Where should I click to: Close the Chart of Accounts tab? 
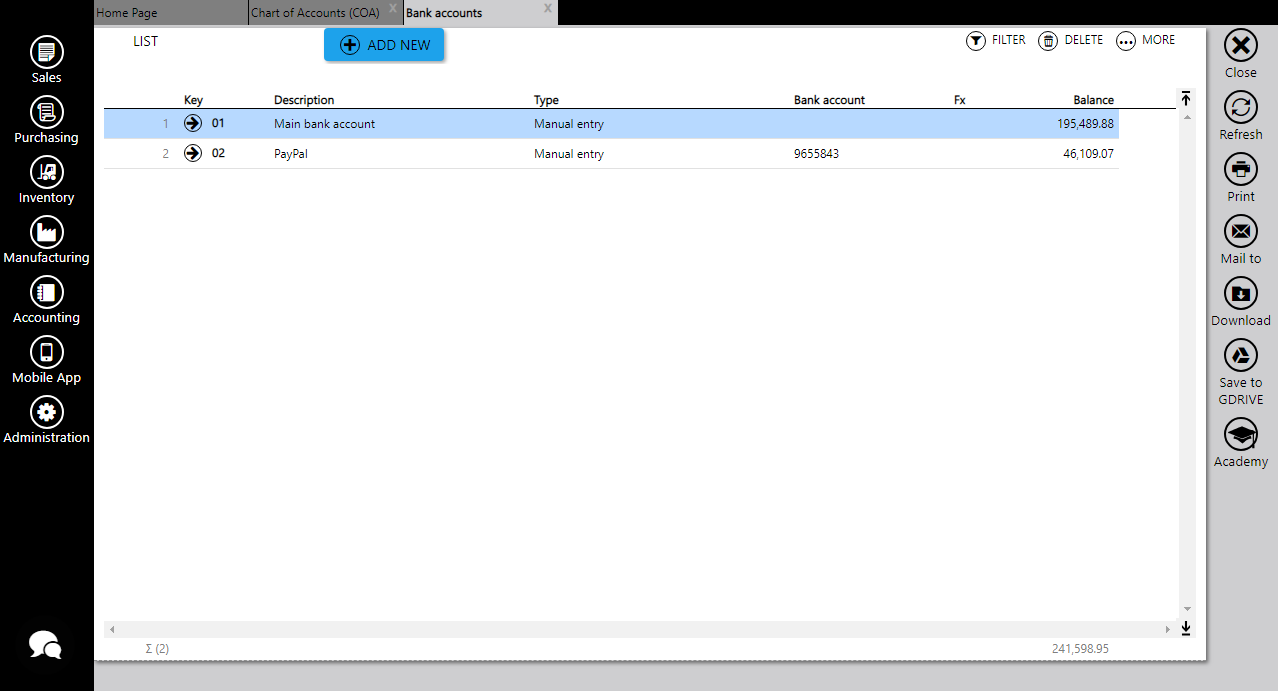[393, 8]
